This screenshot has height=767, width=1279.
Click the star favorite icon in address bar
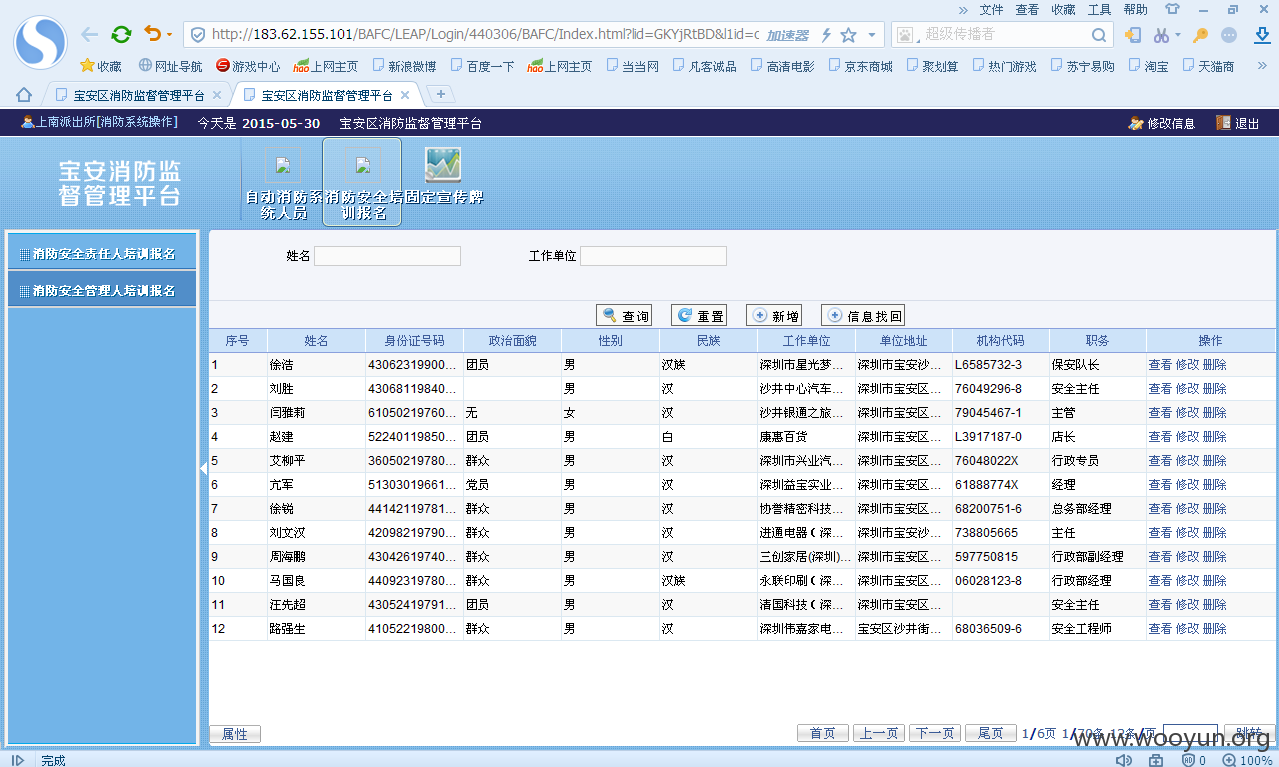(x=848, y=35)
